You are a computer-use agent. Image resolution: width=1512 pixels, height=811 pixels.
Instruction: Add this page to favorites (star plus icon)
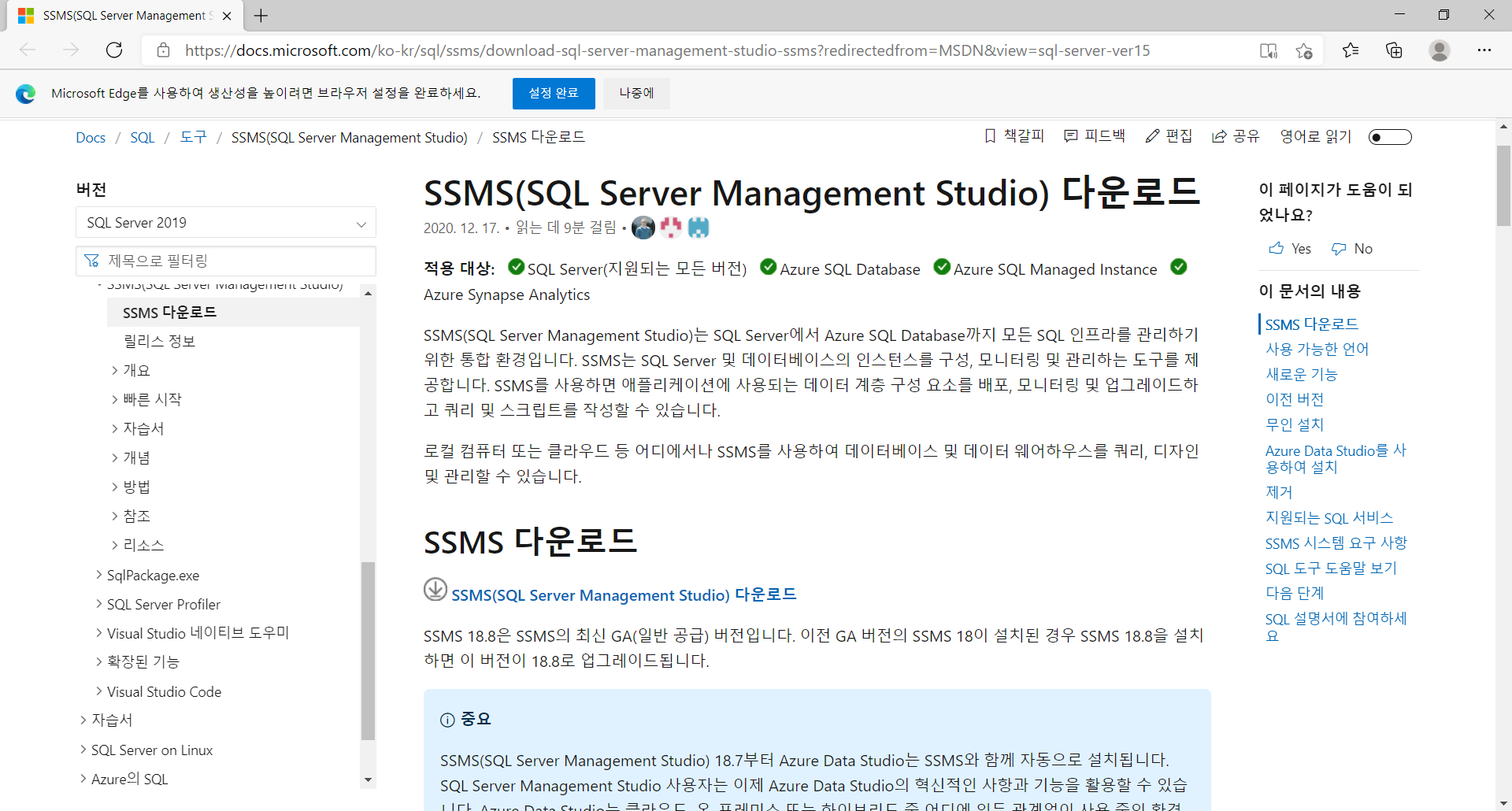[1304, 50]
